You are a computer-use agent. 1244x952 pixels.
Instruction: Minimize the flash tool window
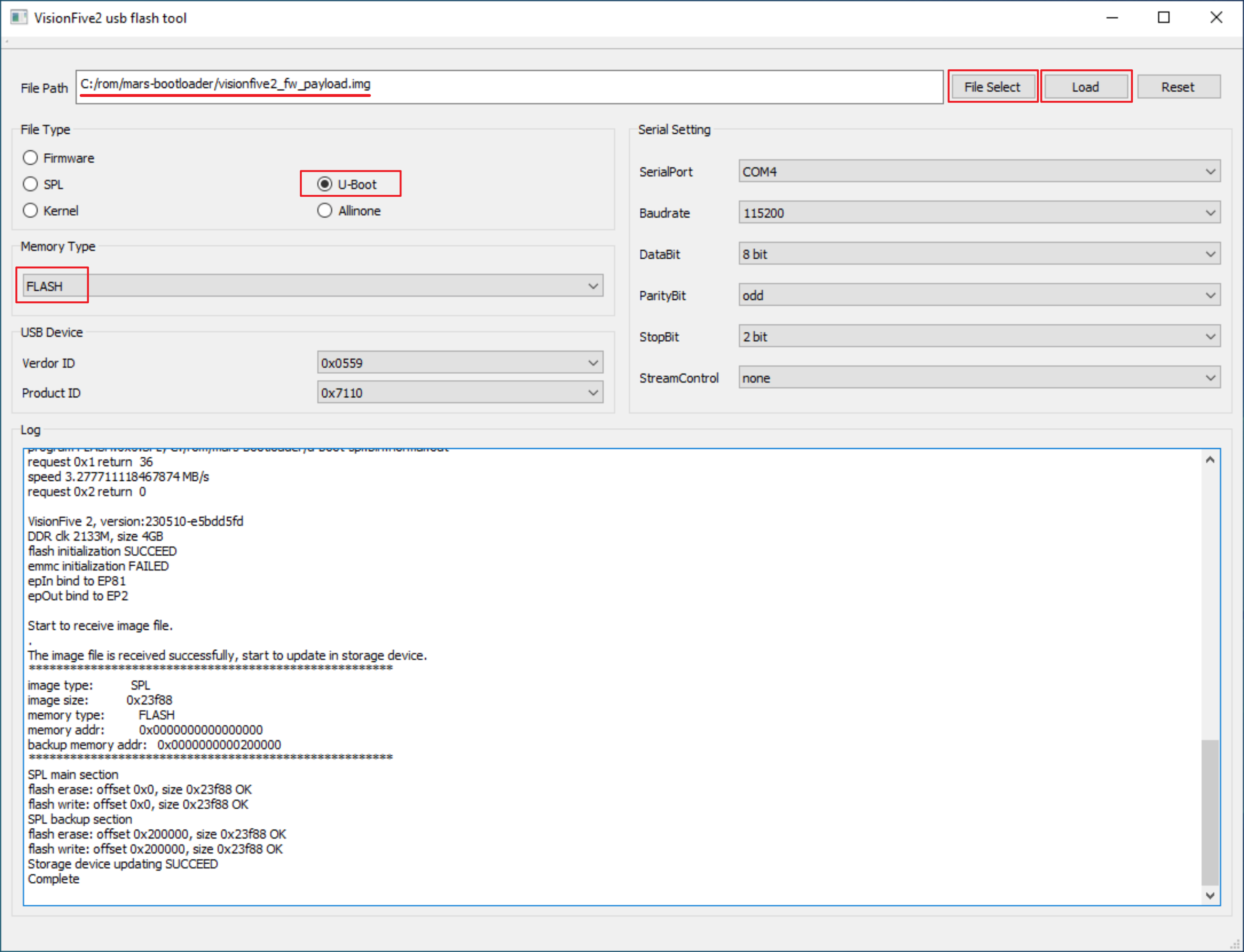pyautogui.click(x=1112, y=18)
